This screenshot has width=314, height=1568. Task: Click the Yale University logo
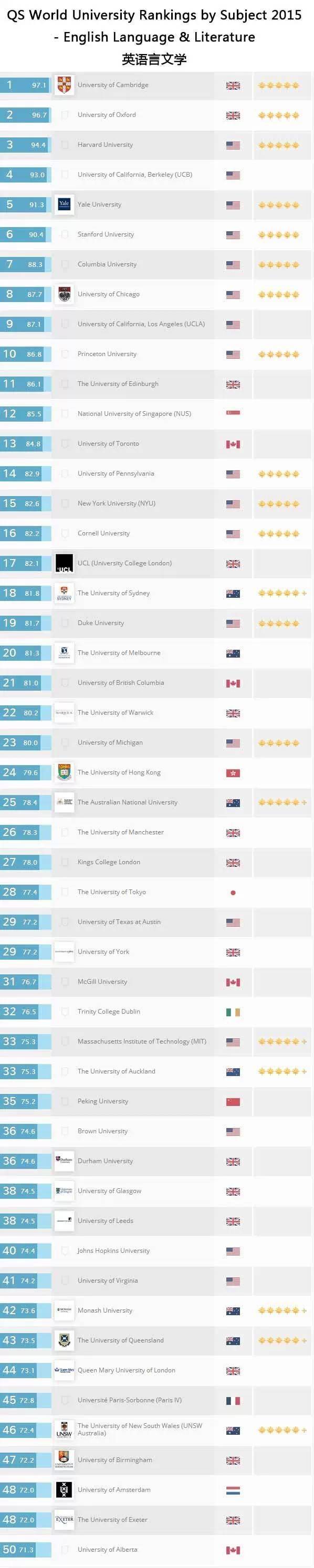coord(64,205)
